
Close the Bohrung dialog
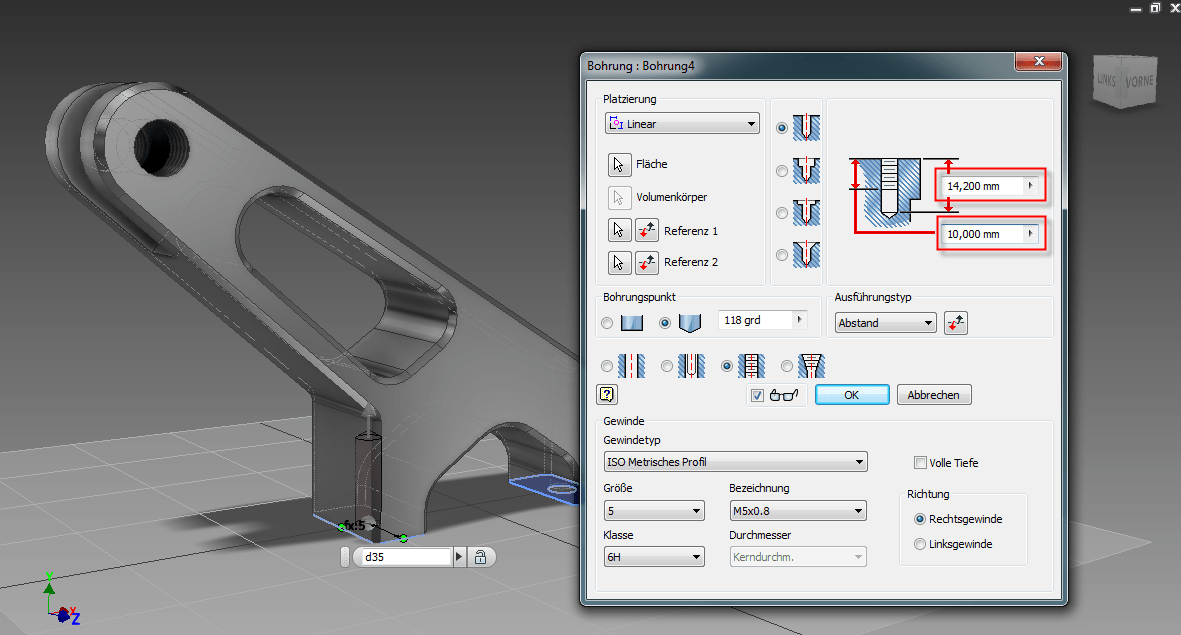click(x=1038, y=61)
